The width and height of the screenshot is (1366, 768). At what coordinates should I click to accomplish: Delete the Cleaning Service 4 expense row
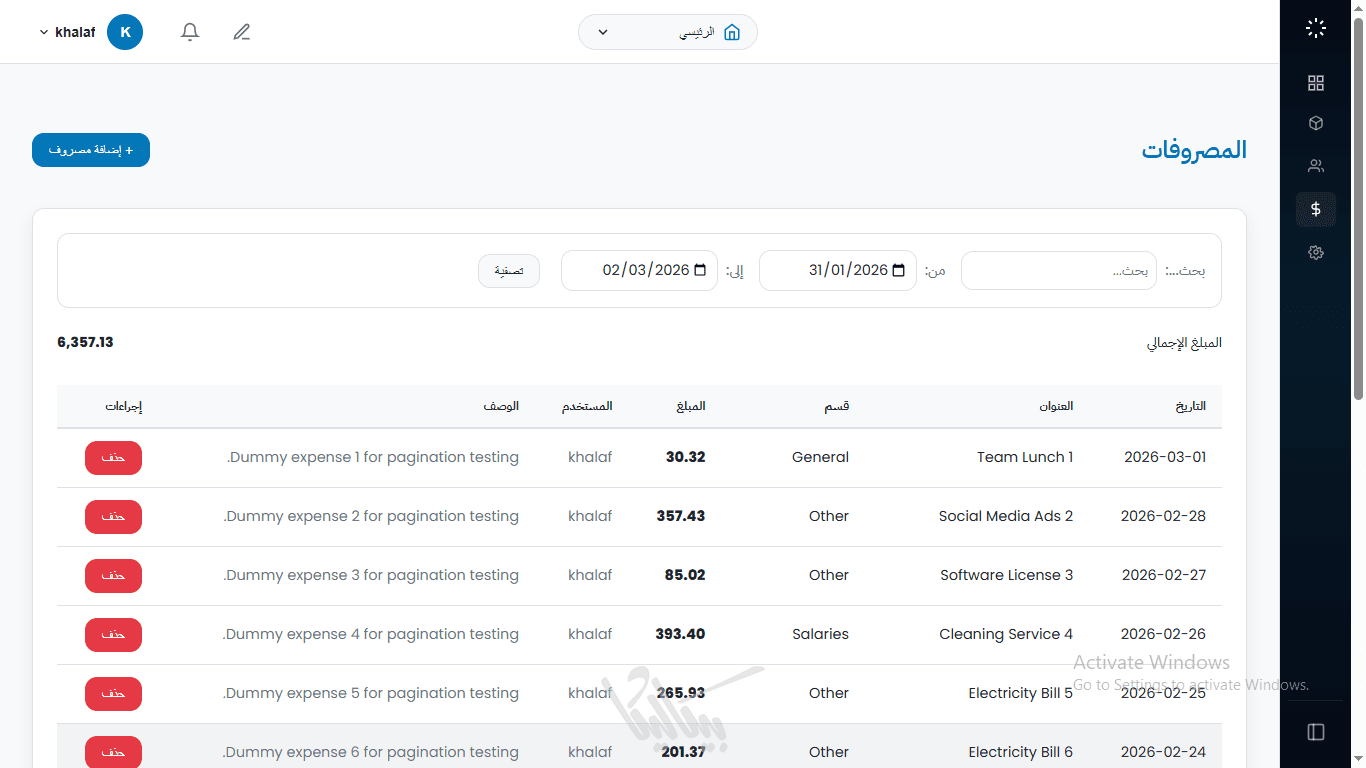point(113,634)
